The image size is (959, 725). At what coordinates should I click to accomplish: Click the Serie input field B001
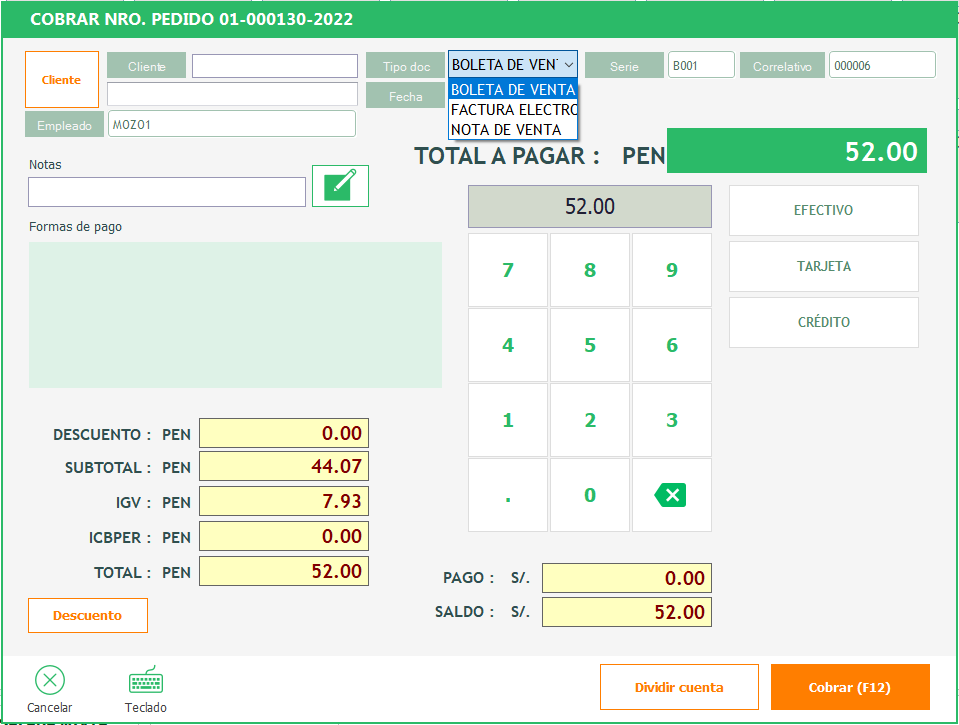700,65
